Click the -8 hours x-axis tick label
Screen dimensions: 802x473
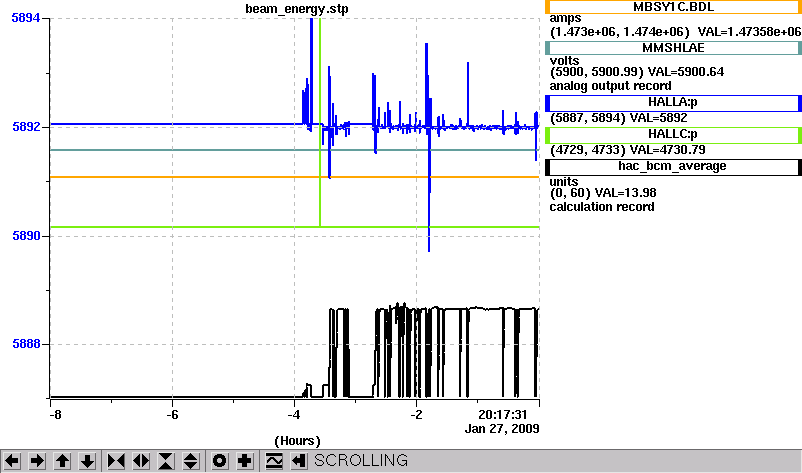(x=55, y=415)
